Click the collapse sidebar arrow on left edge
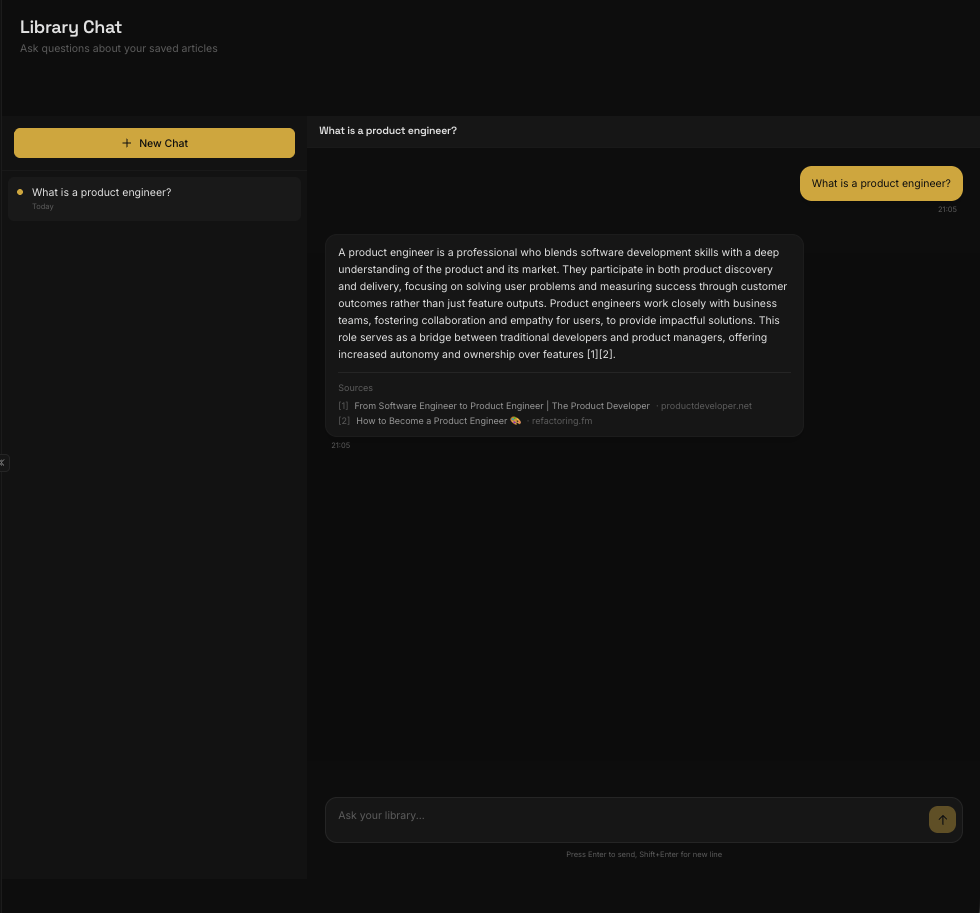 [4, 462]
